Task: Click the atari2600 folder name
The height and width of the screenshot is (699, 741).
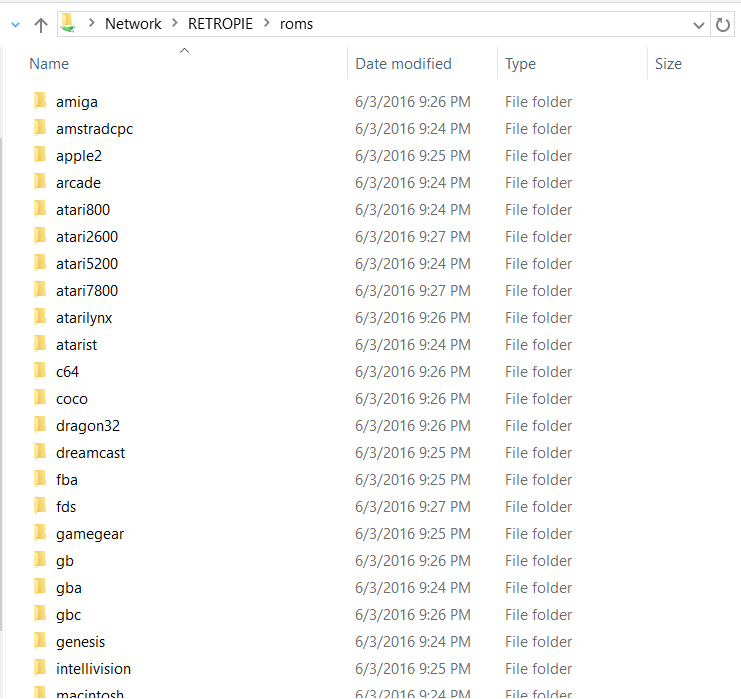Action: click(x=87, y=237)
